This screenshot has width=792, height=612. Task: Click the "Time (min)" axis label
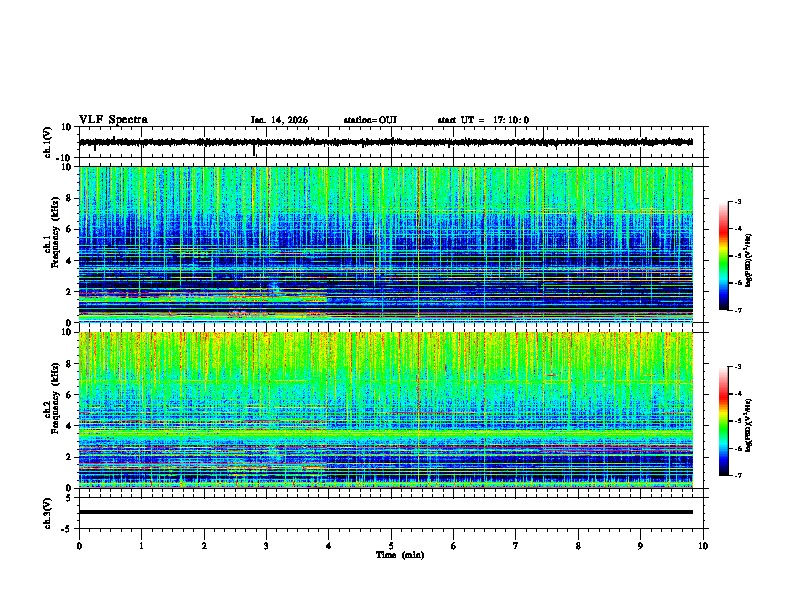400,555
